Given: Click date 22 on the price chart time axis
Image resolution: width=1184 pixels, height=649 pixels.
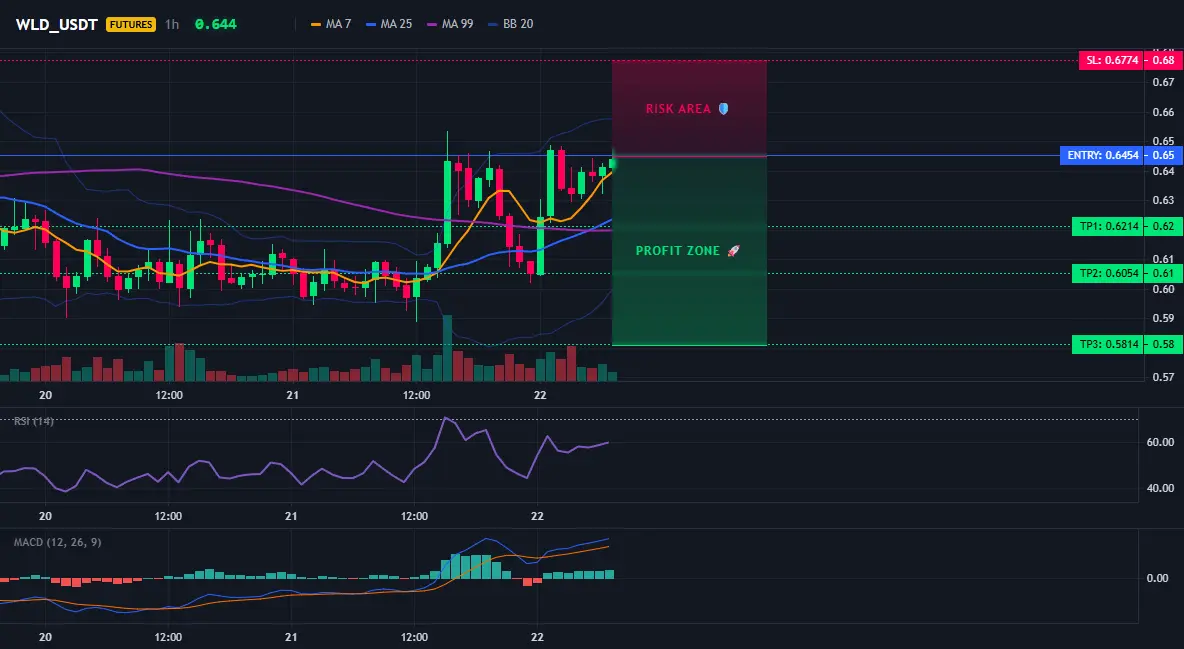Looking at the screenshot, I should (540, 395).
